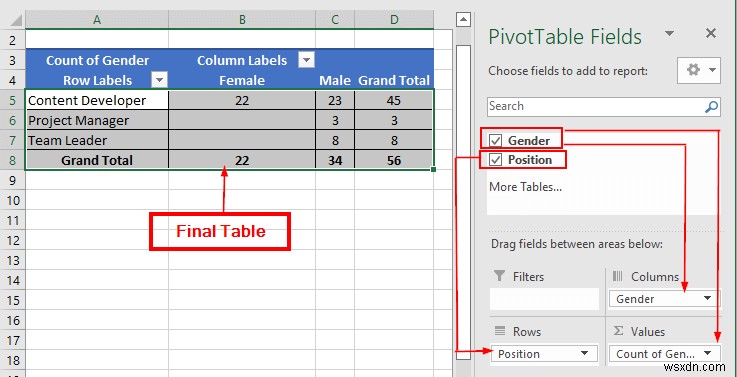Select the Content Developer total 45
737x377 pixels.
click(x=394, y=100)
